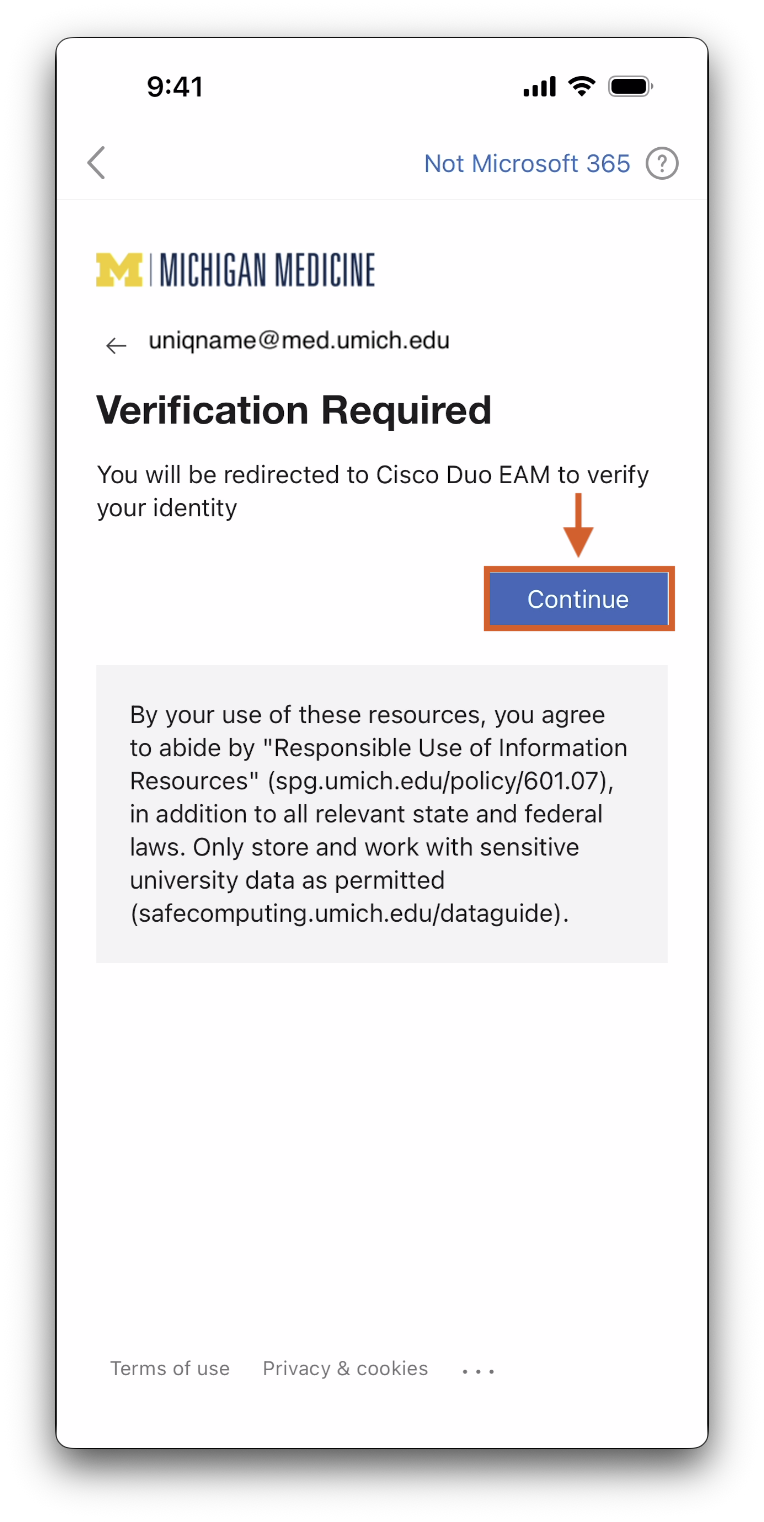Click the orange arrow pointing at Continue
The width and height of the screenshot is (764, 1522).
[x=579, y=525]
